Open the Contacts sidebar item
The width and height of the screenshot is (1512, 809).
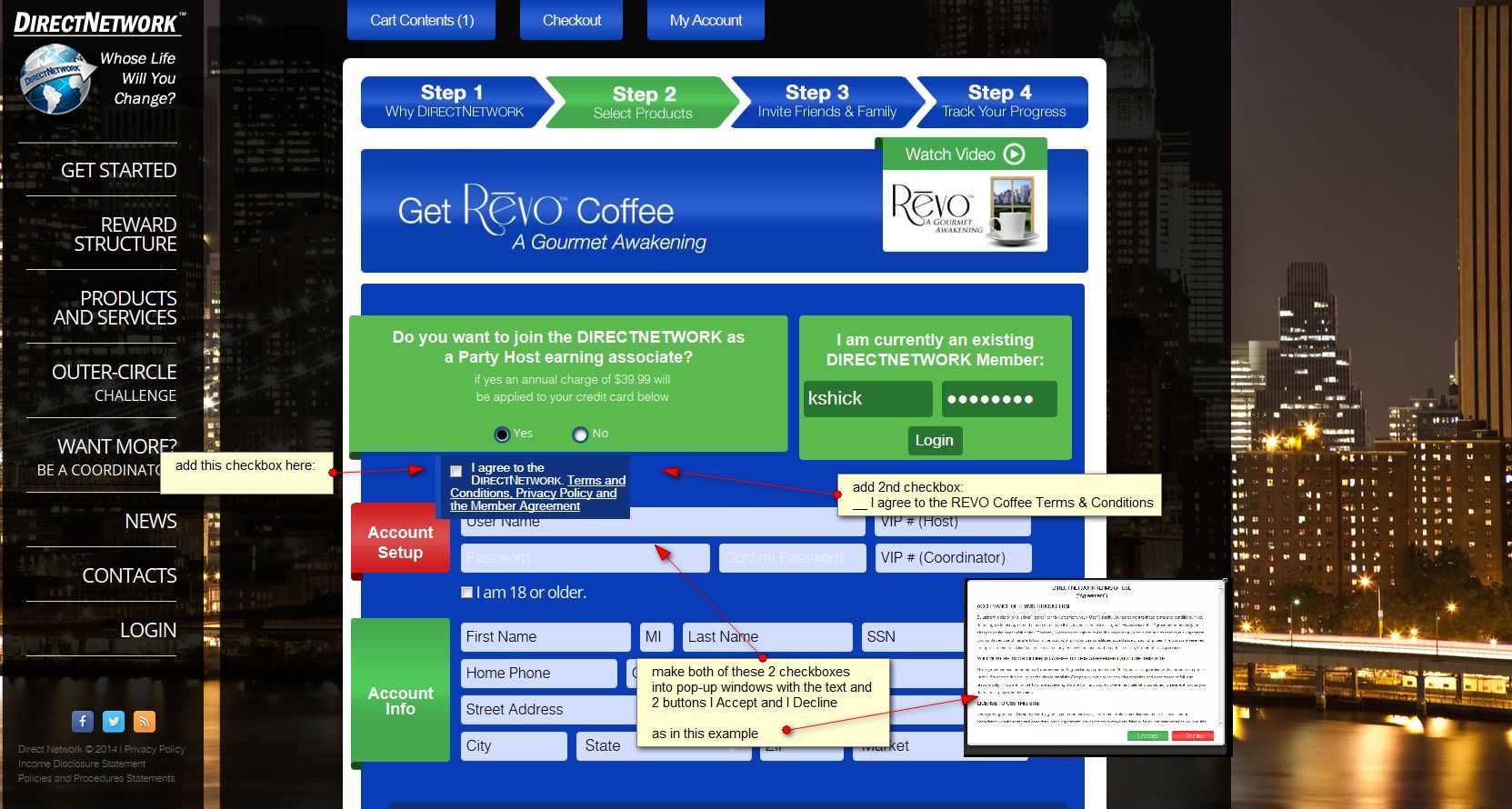[130, 575]
